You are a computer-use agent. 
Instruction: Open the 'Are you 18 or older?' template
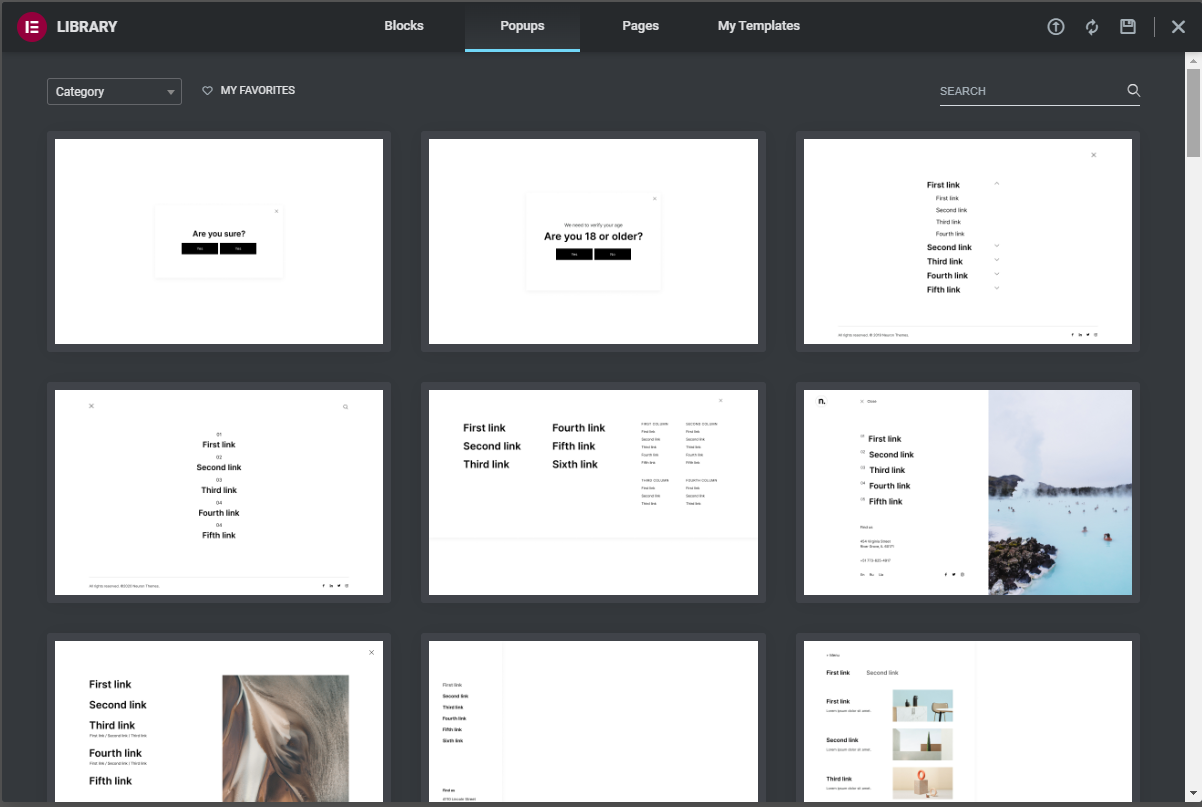click(593, 241)
